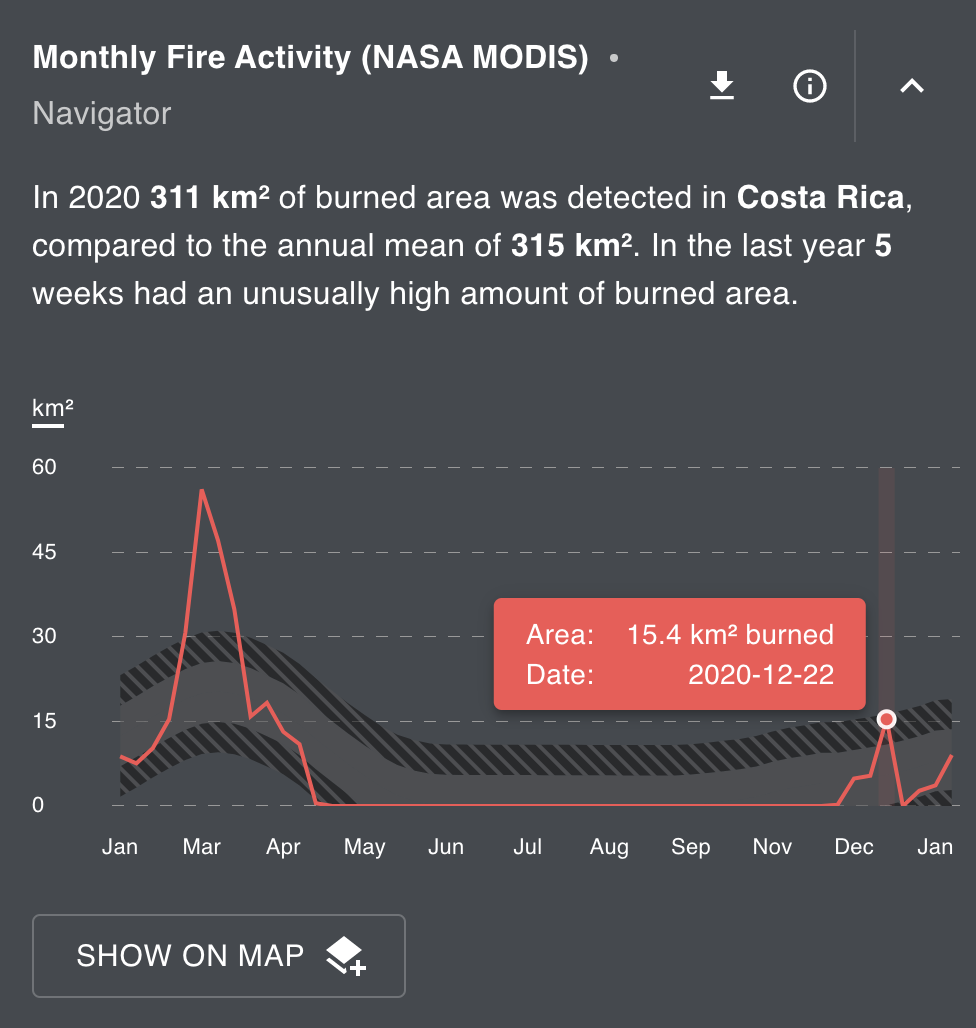The height and width of the screenshot is (1028, 976).
Task: Click the small dot beside the widget title
Action: click(614, 58)
